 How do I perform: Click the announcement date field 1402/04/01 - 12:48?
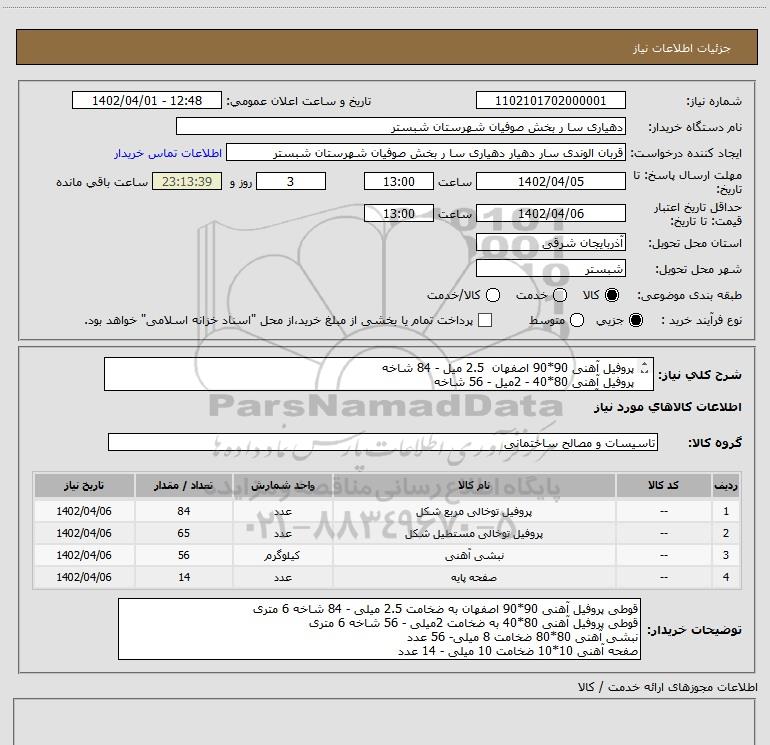coord(147,101)
